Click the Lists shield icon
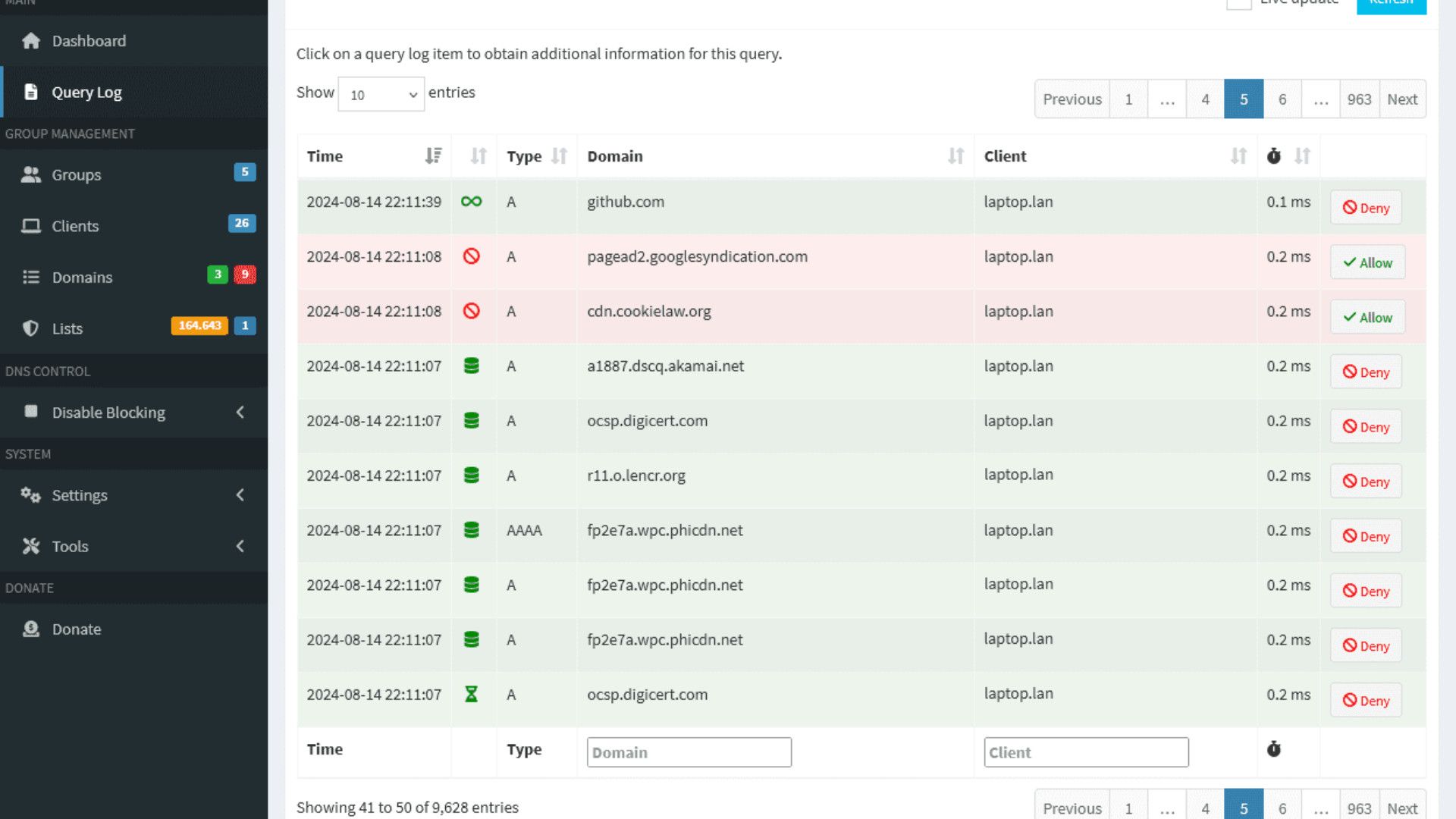Screen dimensions: 1456x819 coord(31,328)
